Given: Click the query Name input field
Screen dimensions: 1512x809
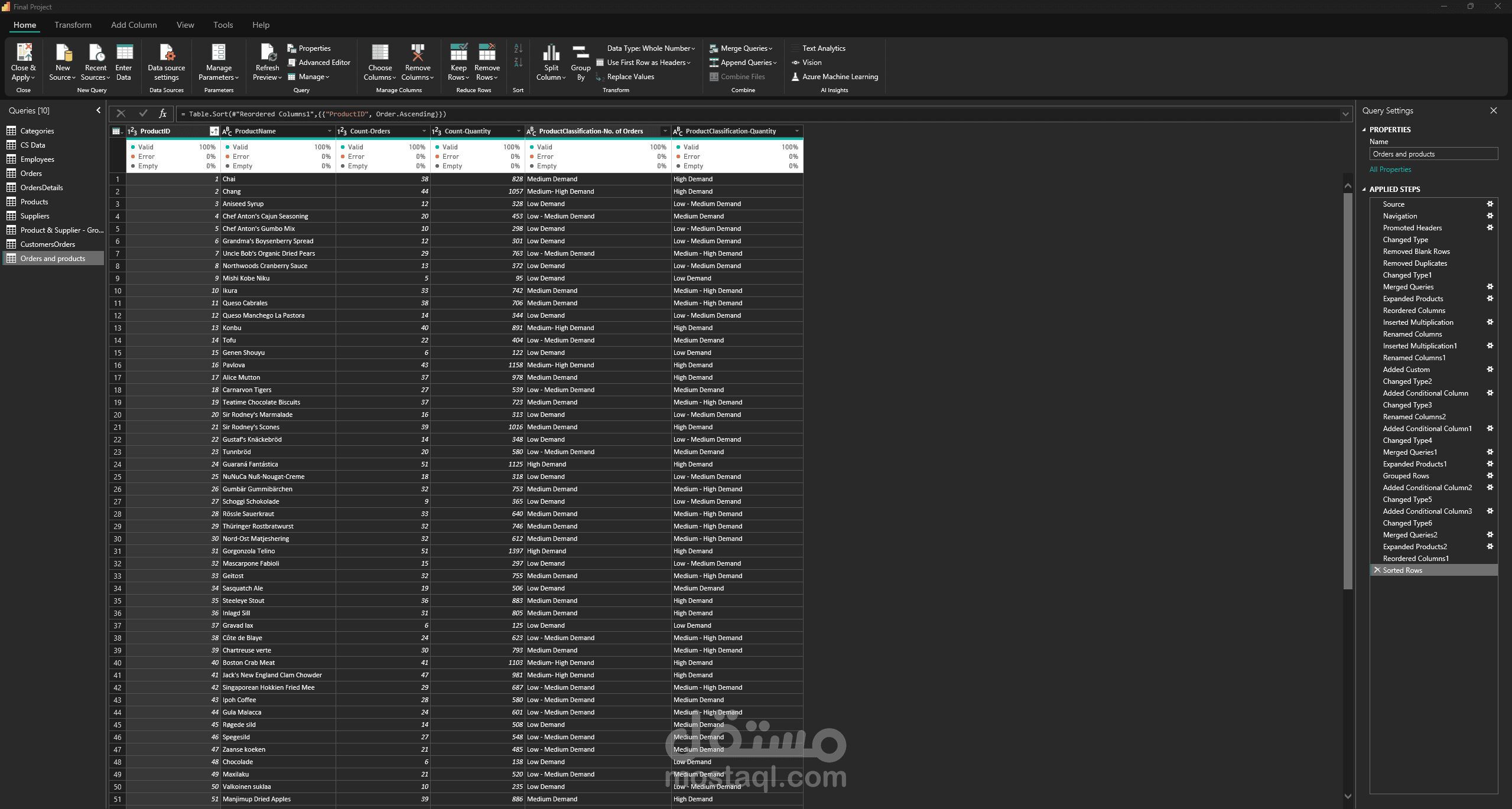Looking at the screenshot, I should click(x=1433, y=154).
